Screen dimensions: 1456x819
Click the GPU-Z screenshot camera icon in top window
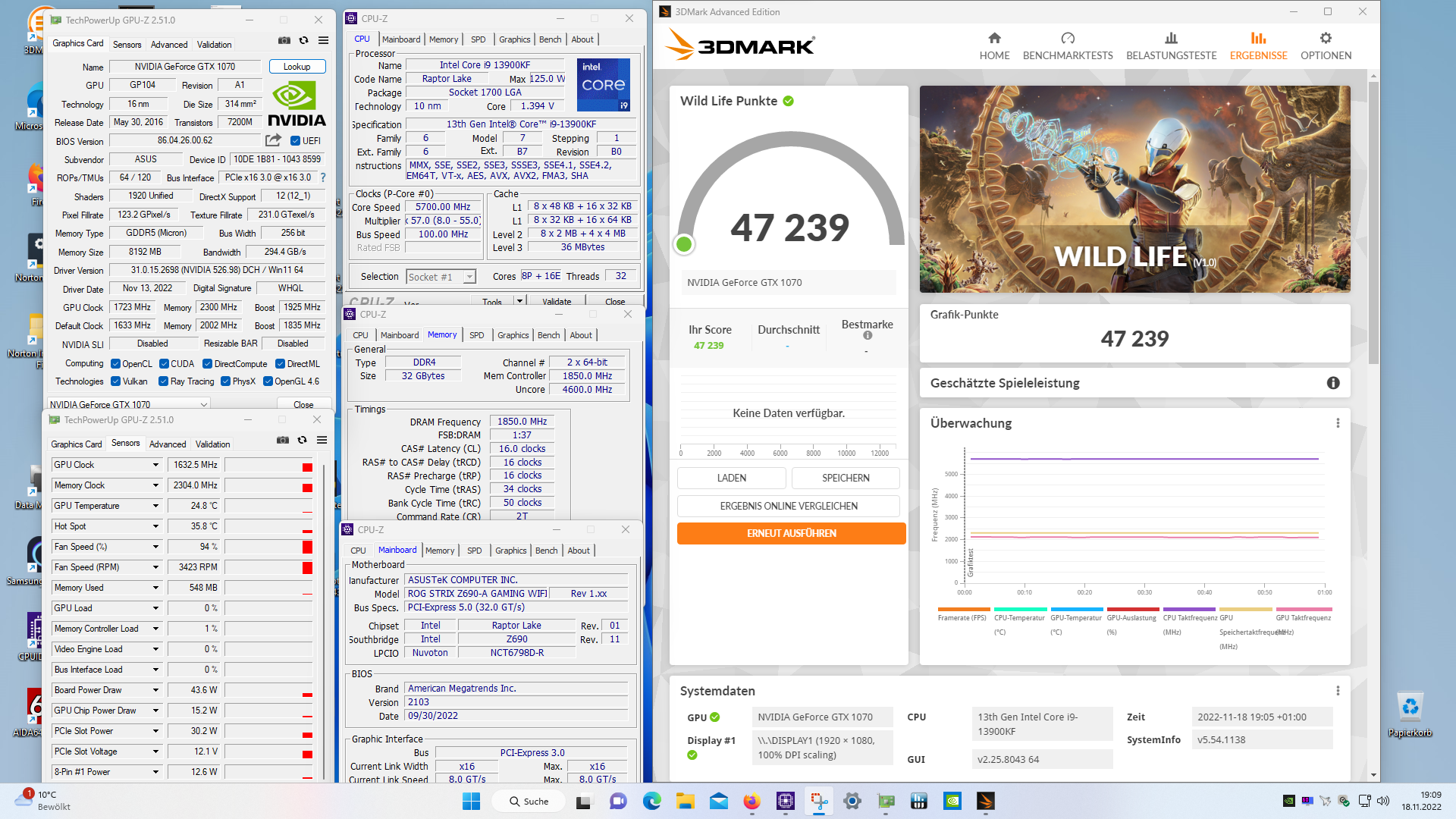click(x=284, y=40)
